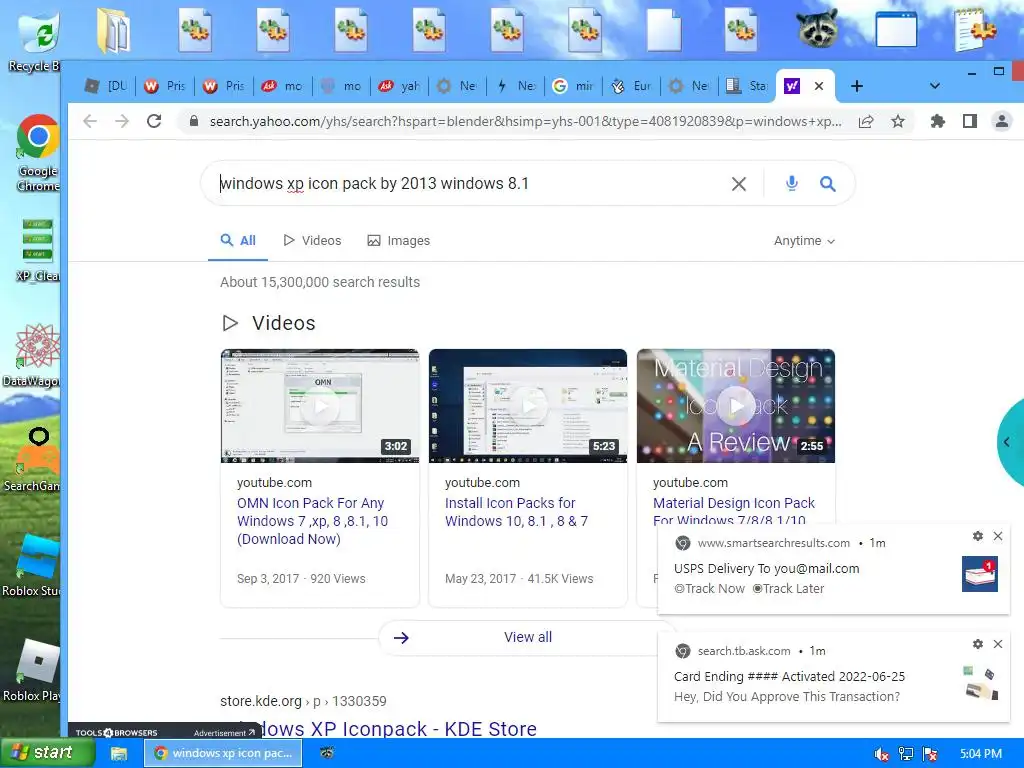Open the Chrome extensions puzzle icon

pos(938,121)
